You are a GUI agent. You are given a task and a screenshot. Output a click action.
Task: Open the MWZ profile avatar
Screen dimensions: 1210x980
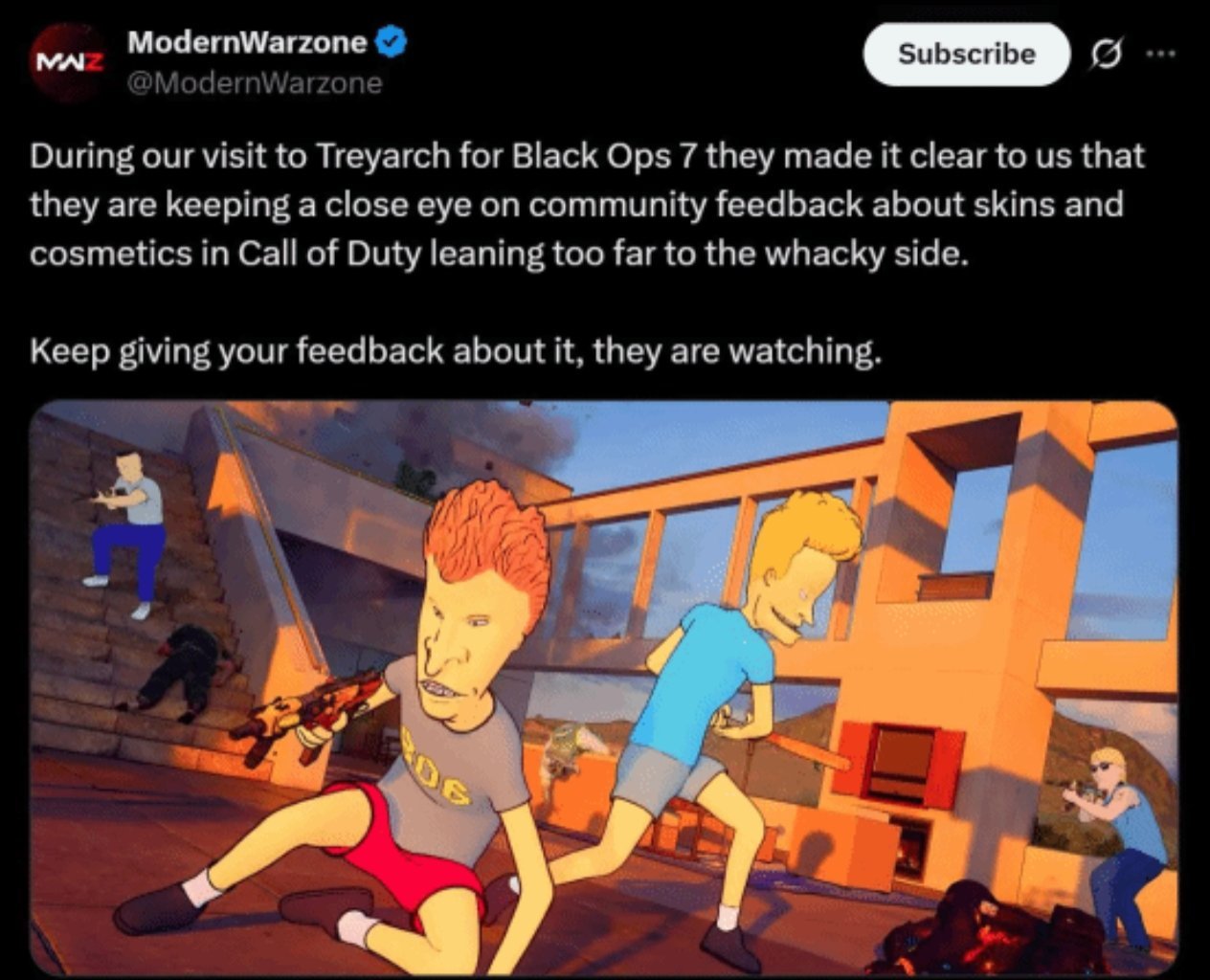(x=66, y=63)
